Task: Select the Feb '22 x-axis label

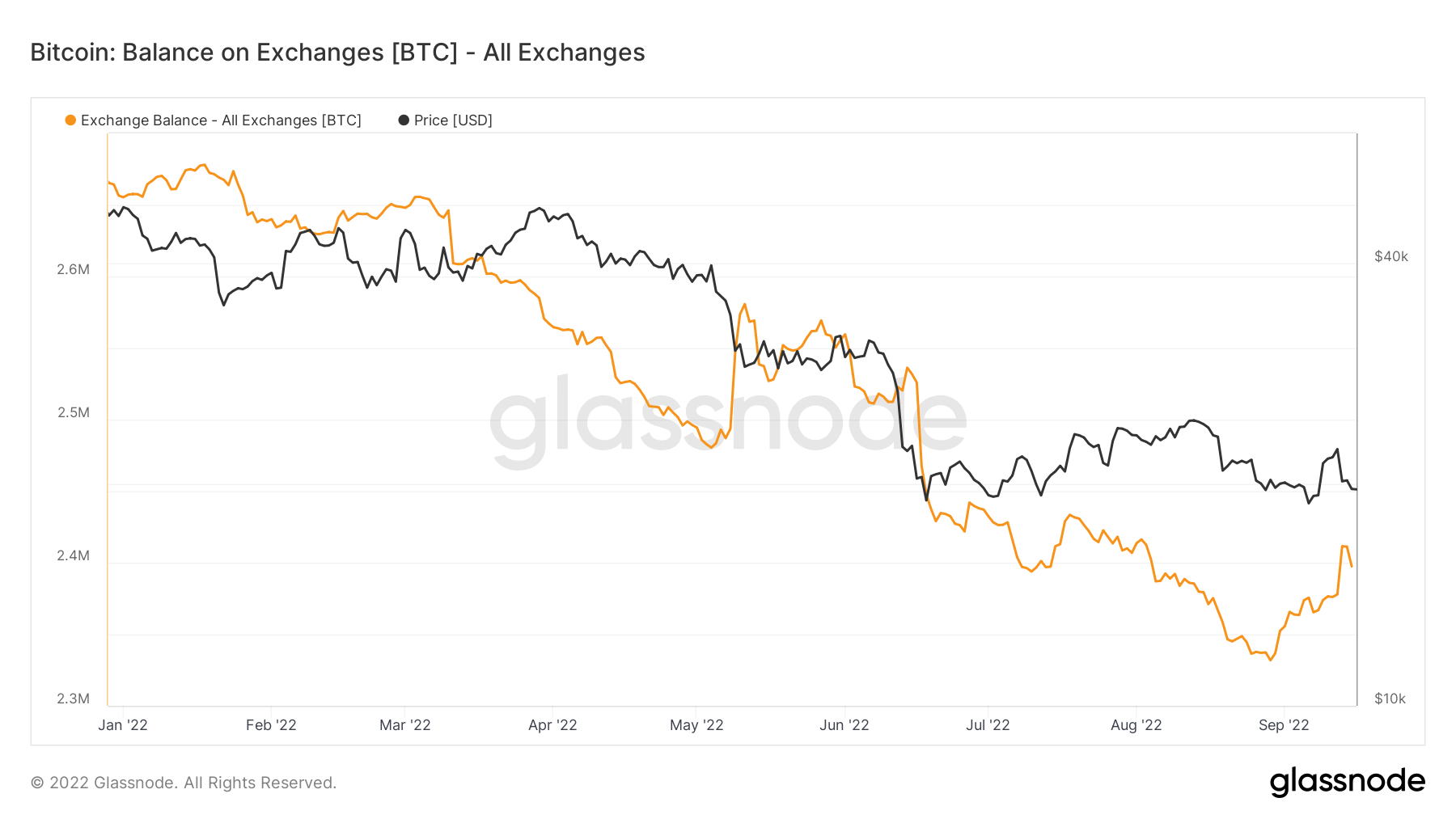Action: tap(271, 725)
